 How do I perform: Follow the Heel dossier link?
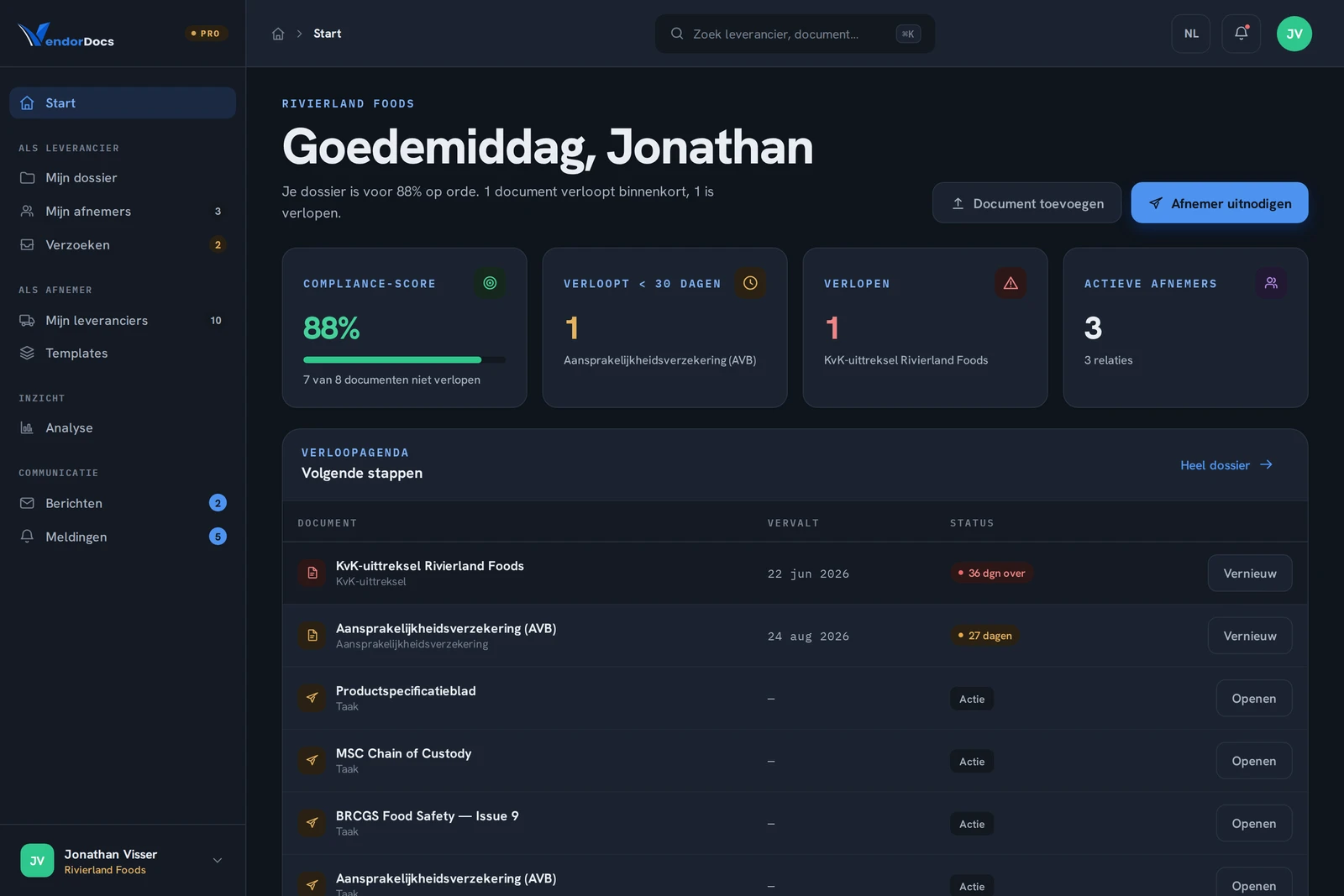(x=1226, y=465)
